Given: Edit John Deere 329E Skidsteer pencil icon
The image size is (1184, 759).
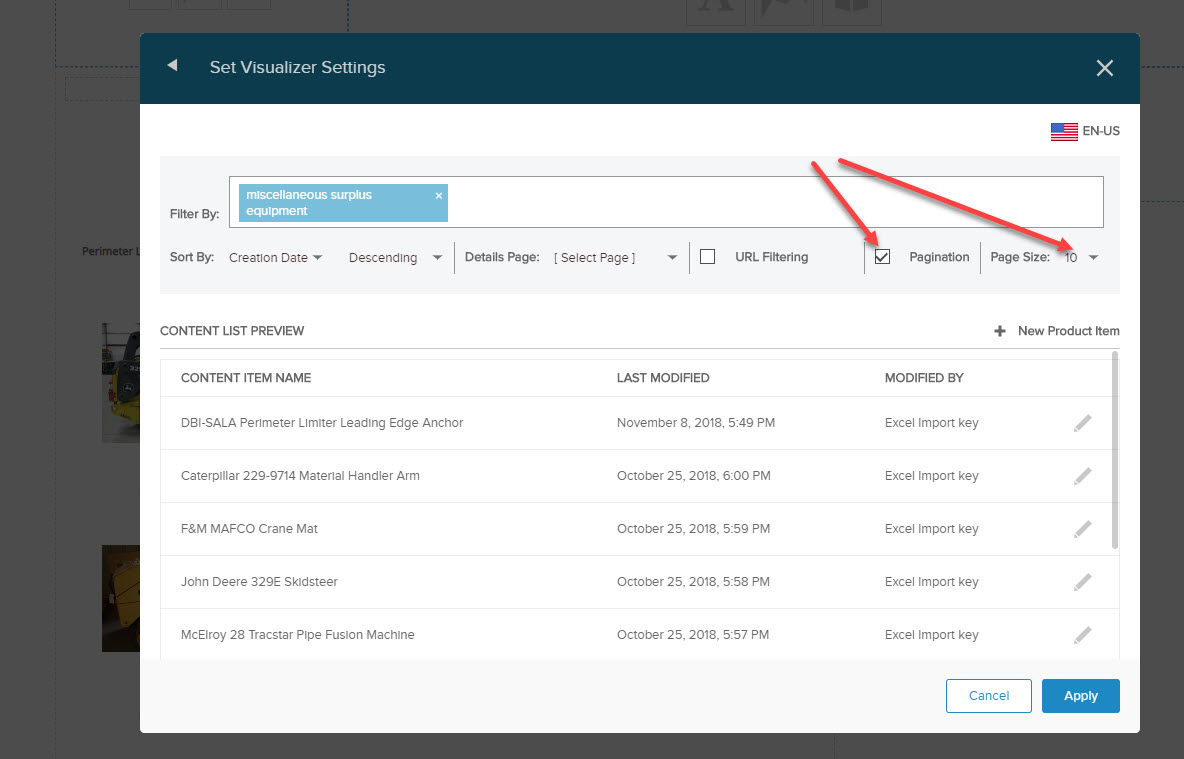Looking at the screenshot, I should pos(1082,582).
